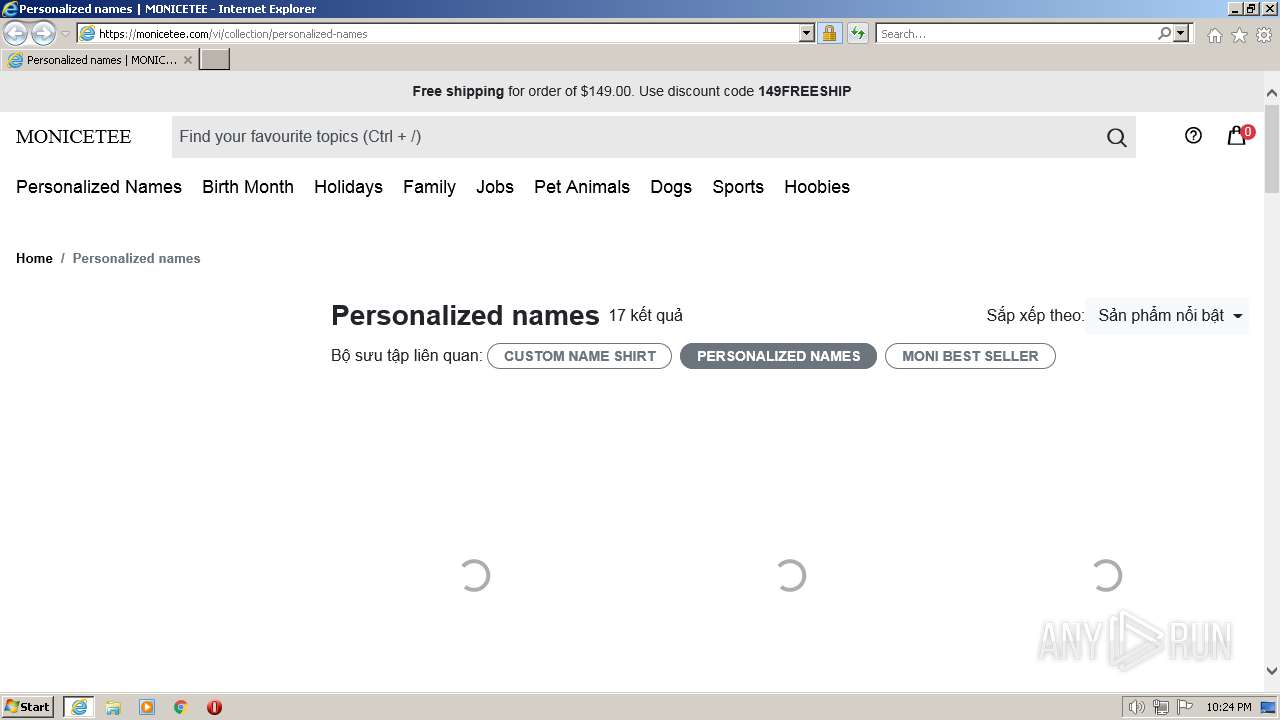Open Sports menu item
The image size is (1280, 720).
[738, 187]
